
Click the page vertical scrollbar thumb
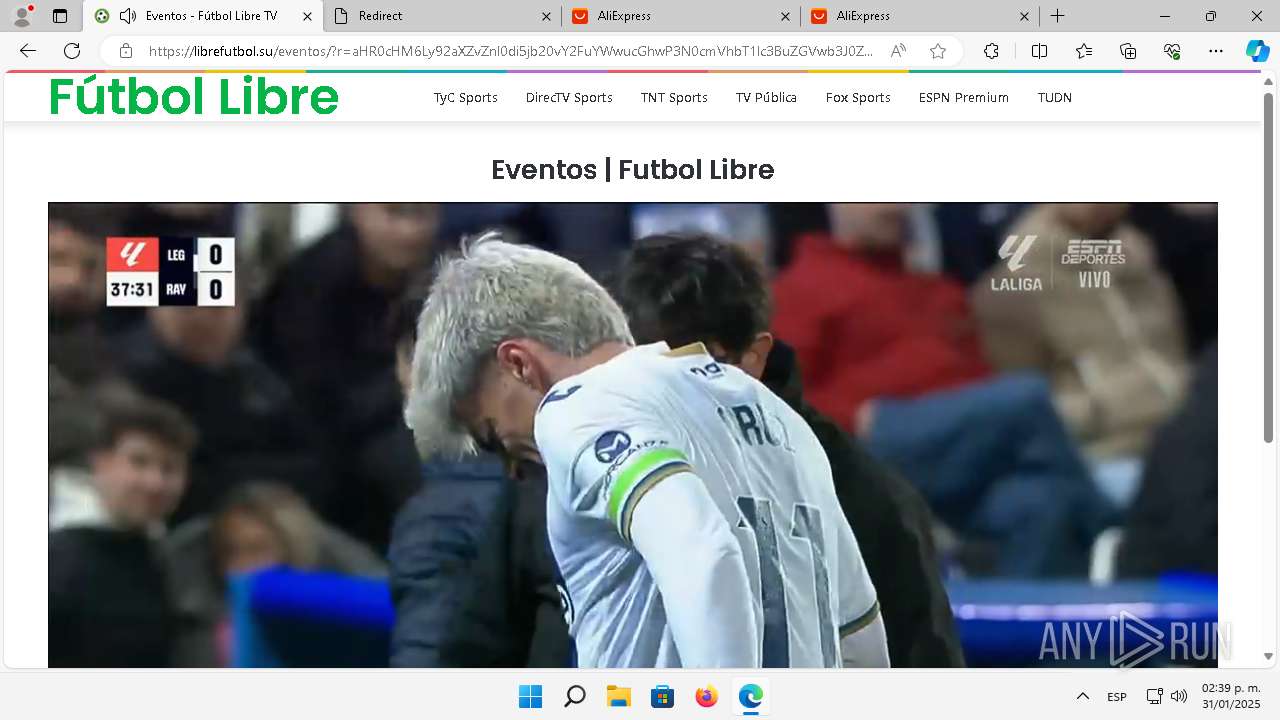pyautogui.click(x=1269, y=268)
